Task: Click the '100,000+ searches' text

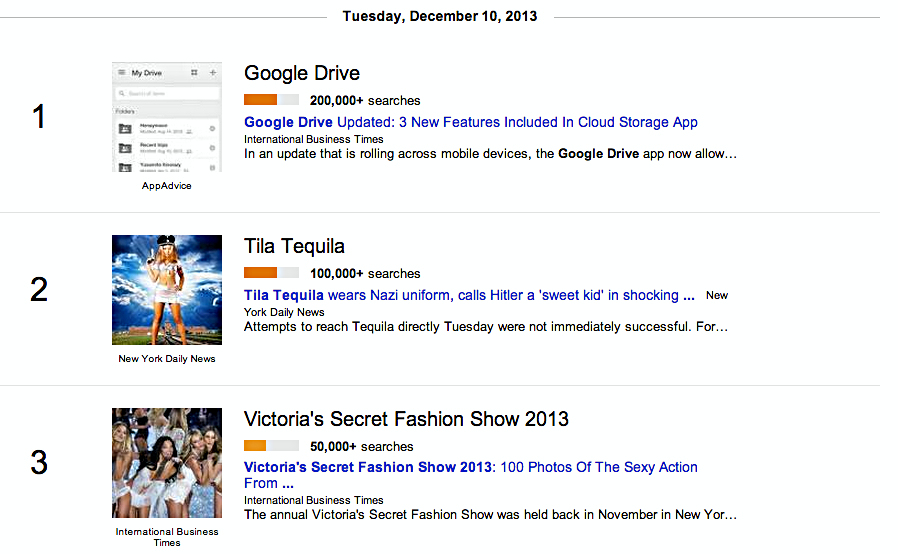Action: click(x=365, y=273)
